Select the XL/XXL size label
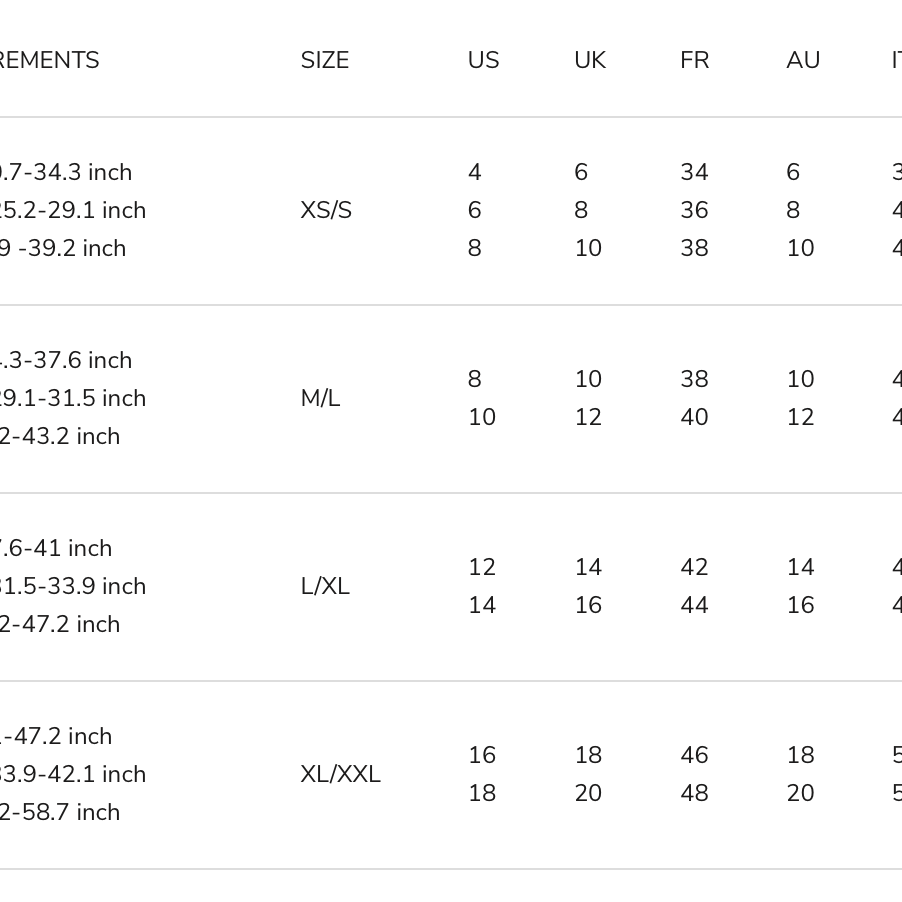This screenshot has width=902, height=902. coord(340,775)
